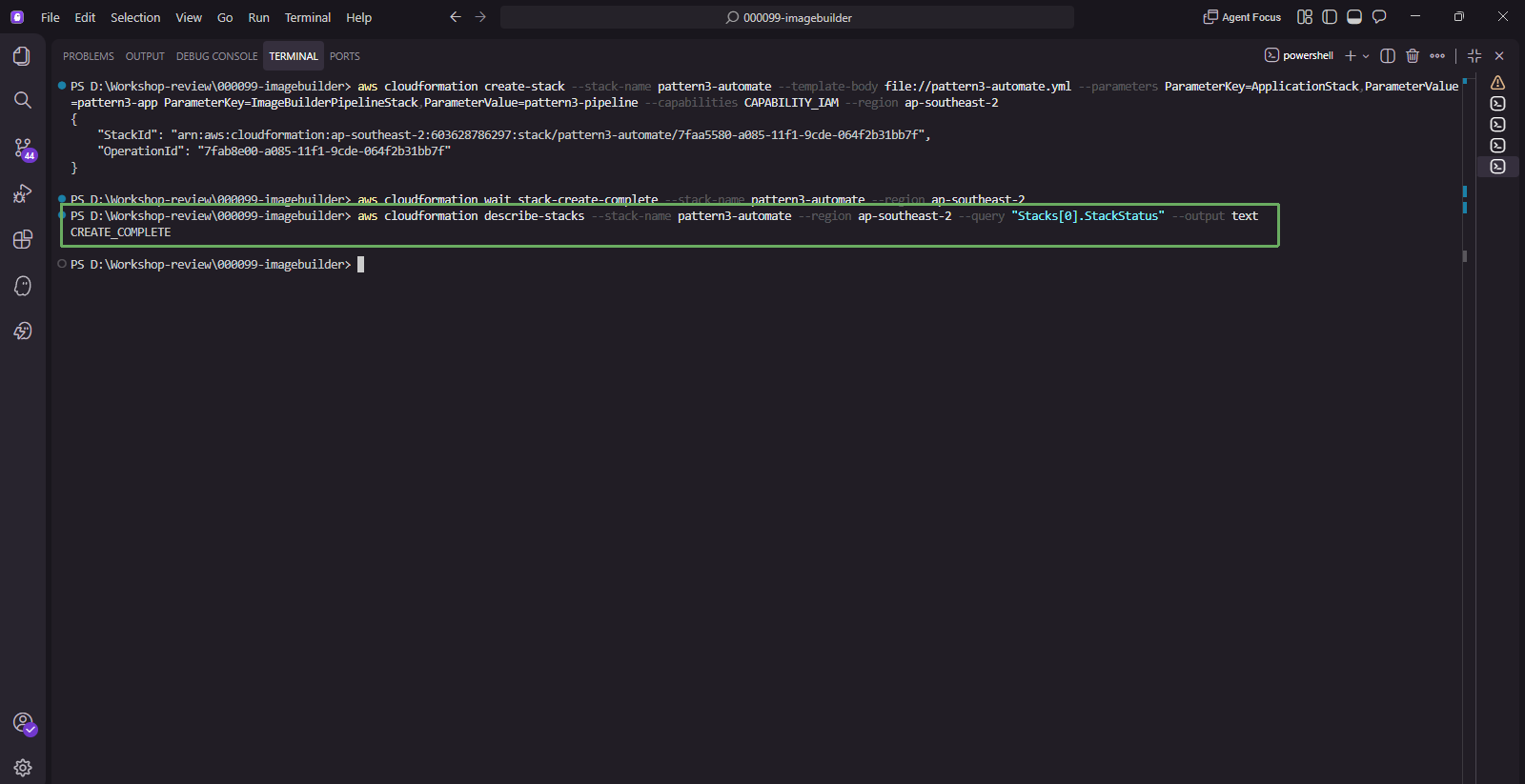Viewport: 1525px width, 784px height.
Task: Open the ghost icon panel in the activity bar
Action: 22,286
